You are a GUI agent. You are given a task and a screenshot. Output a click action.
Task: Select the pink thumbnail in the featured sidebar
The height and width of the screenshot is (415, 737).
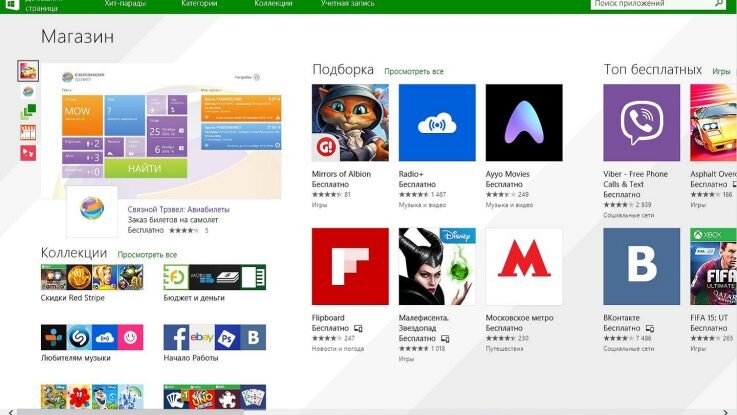pos(28,153)
